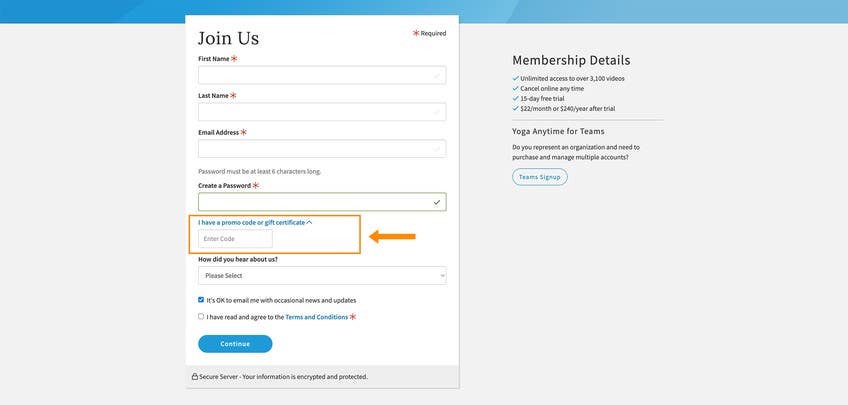Click checkmark icon beside Unlimited access

pos(515,78)
